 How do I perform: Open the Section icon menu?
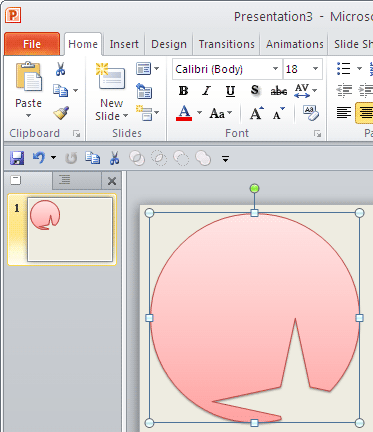point(144,113)
